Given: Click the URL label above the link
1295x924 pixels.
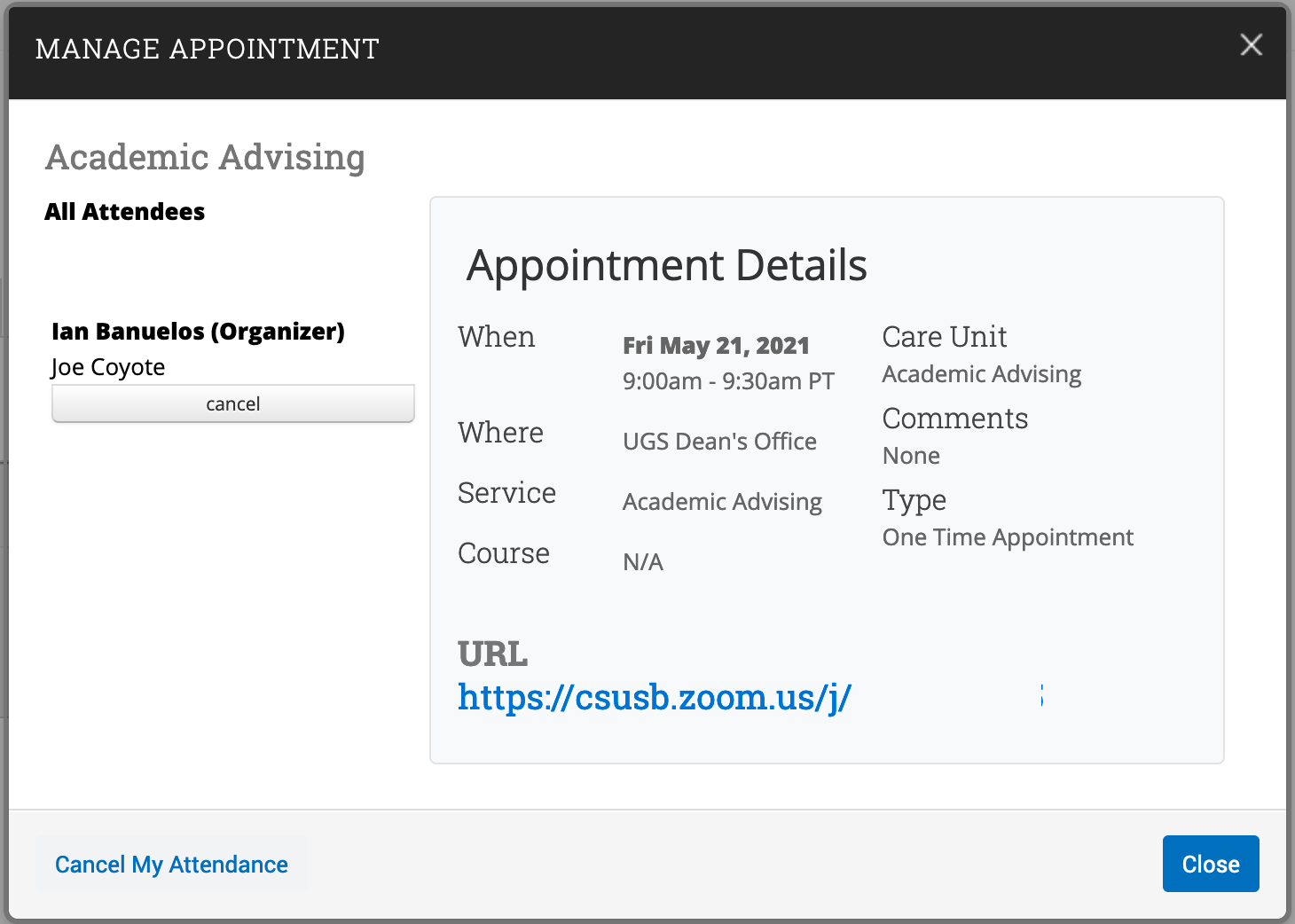Looking at the screenshot, I should [x=492, y=654].
